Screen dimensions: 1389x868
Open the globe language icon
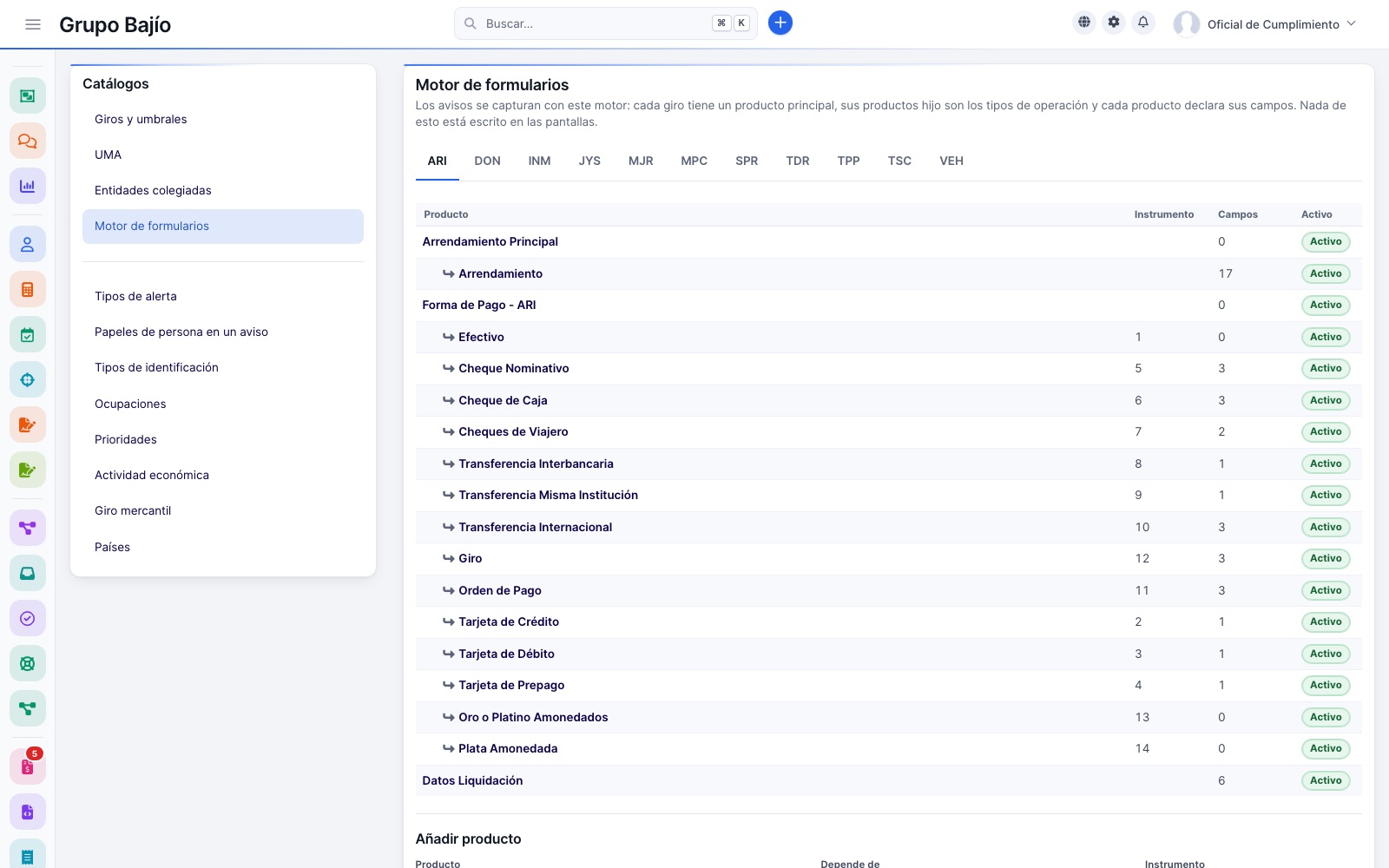pos(1084,23)
